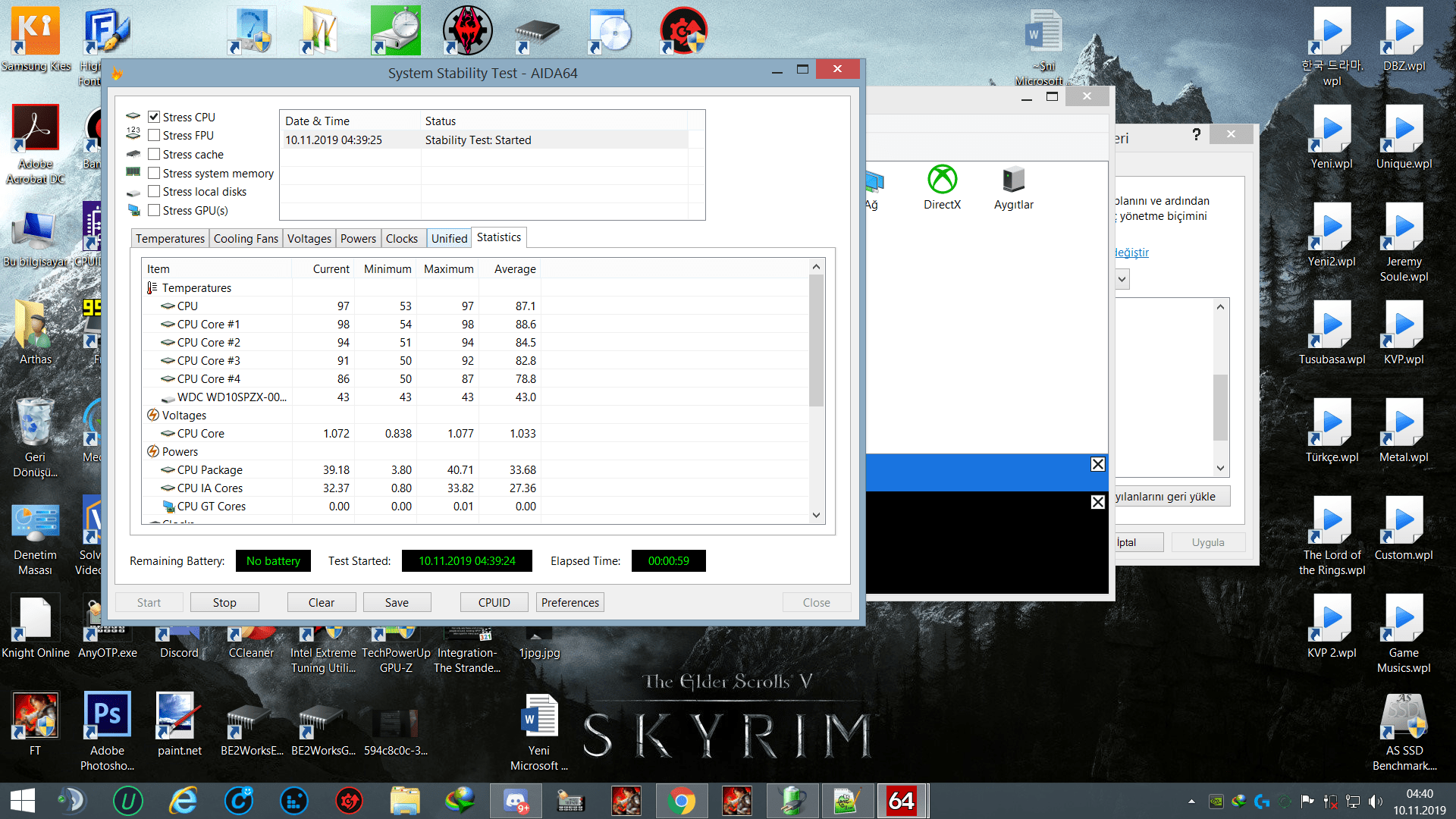Open the dropdown in the dialog on the right
The height and width of the screenshot is (819, 1456).
click(x=1122, y=279)
